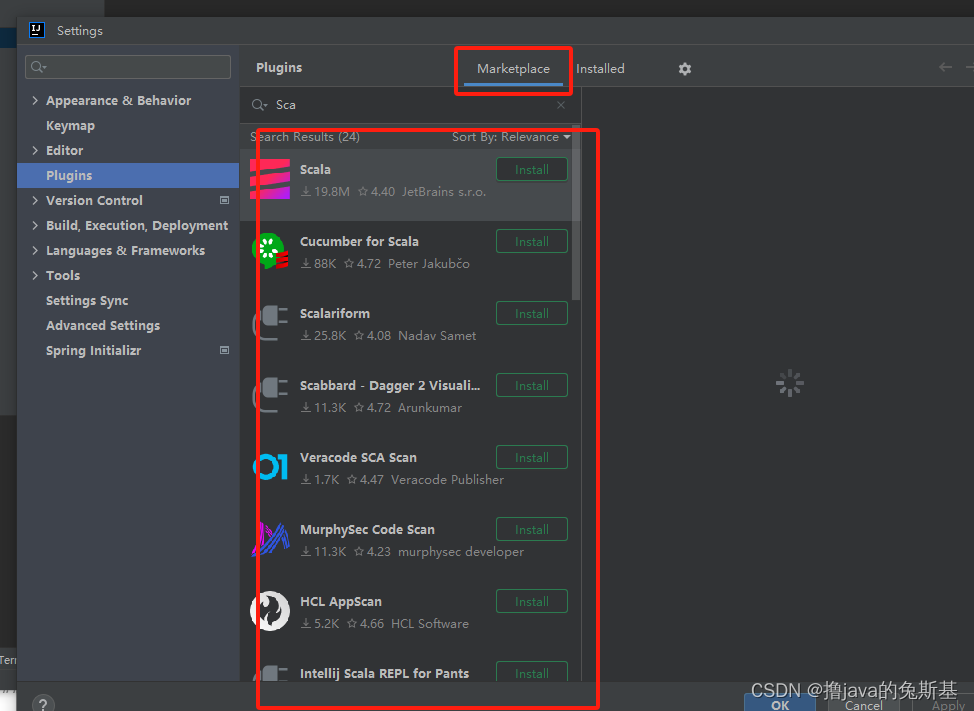Viewport: 974px width, 711px height.
Task: Click the Spring Initializr project-level icon
Action: coord(225,350)
